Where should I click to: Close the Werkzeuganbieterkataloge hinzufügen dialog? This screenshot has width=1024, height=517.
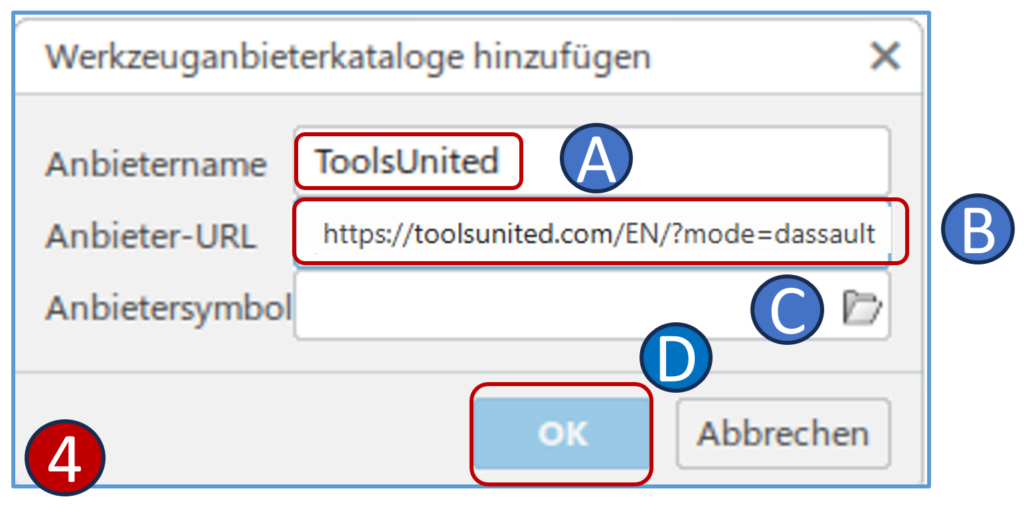(885, 57)
